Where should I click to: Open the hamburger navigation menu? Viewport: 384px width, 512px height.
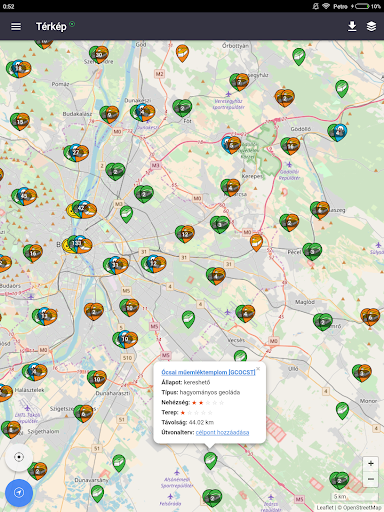pos(16,26)
